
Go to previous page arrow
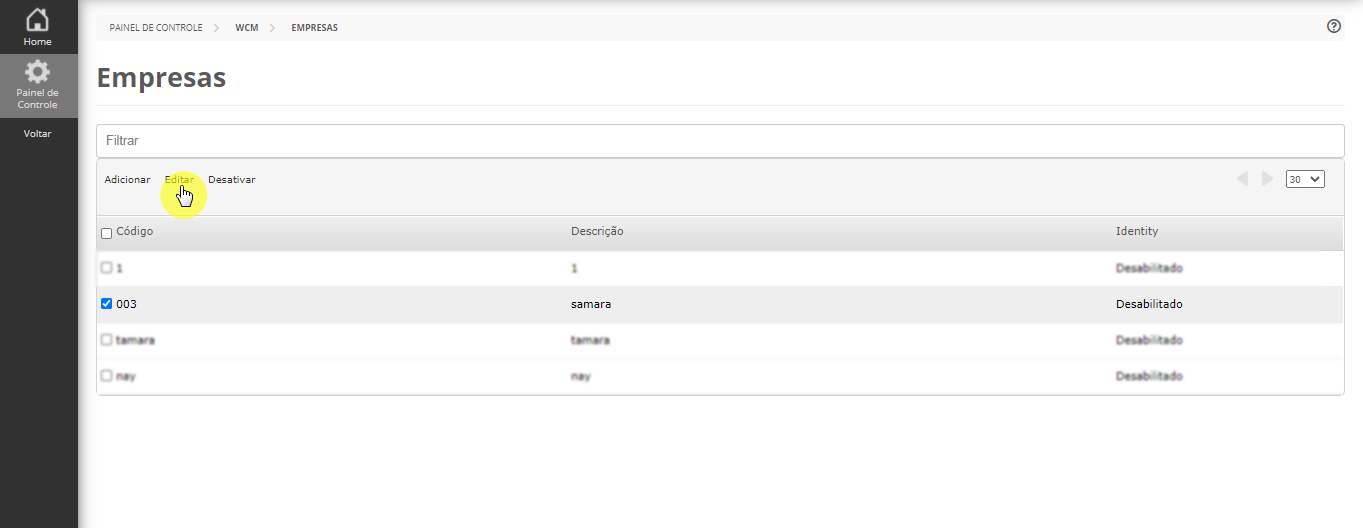point(1243,179)
